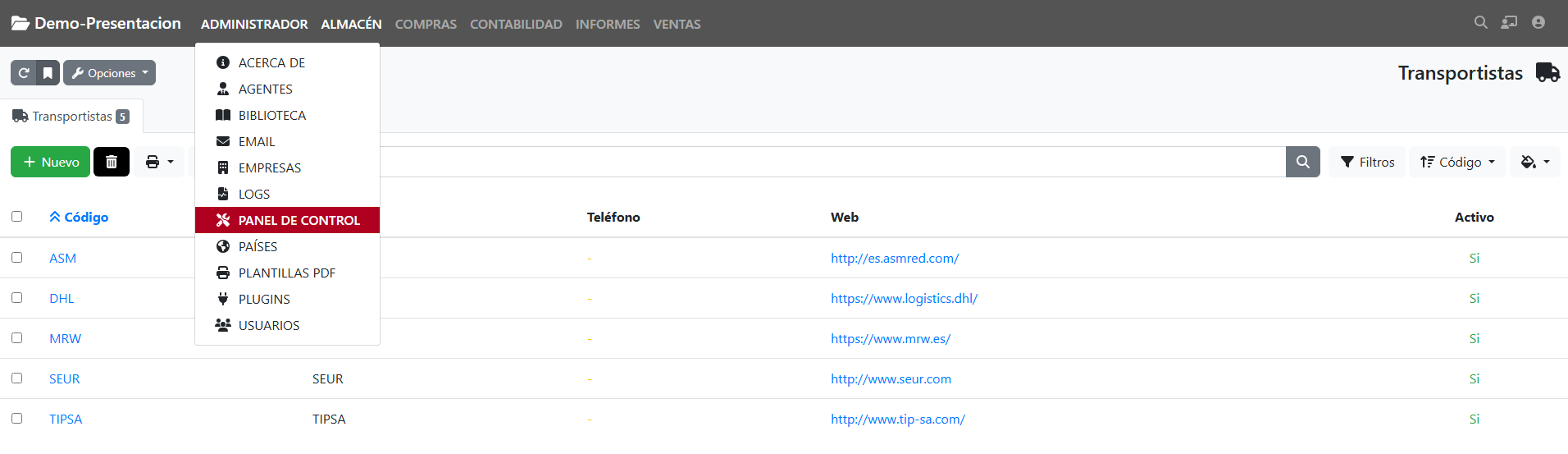The width and height of the screenshot is (1568, 454).
Task: Open the top-bar search magnifier icon
Action: pos(1480,23)
